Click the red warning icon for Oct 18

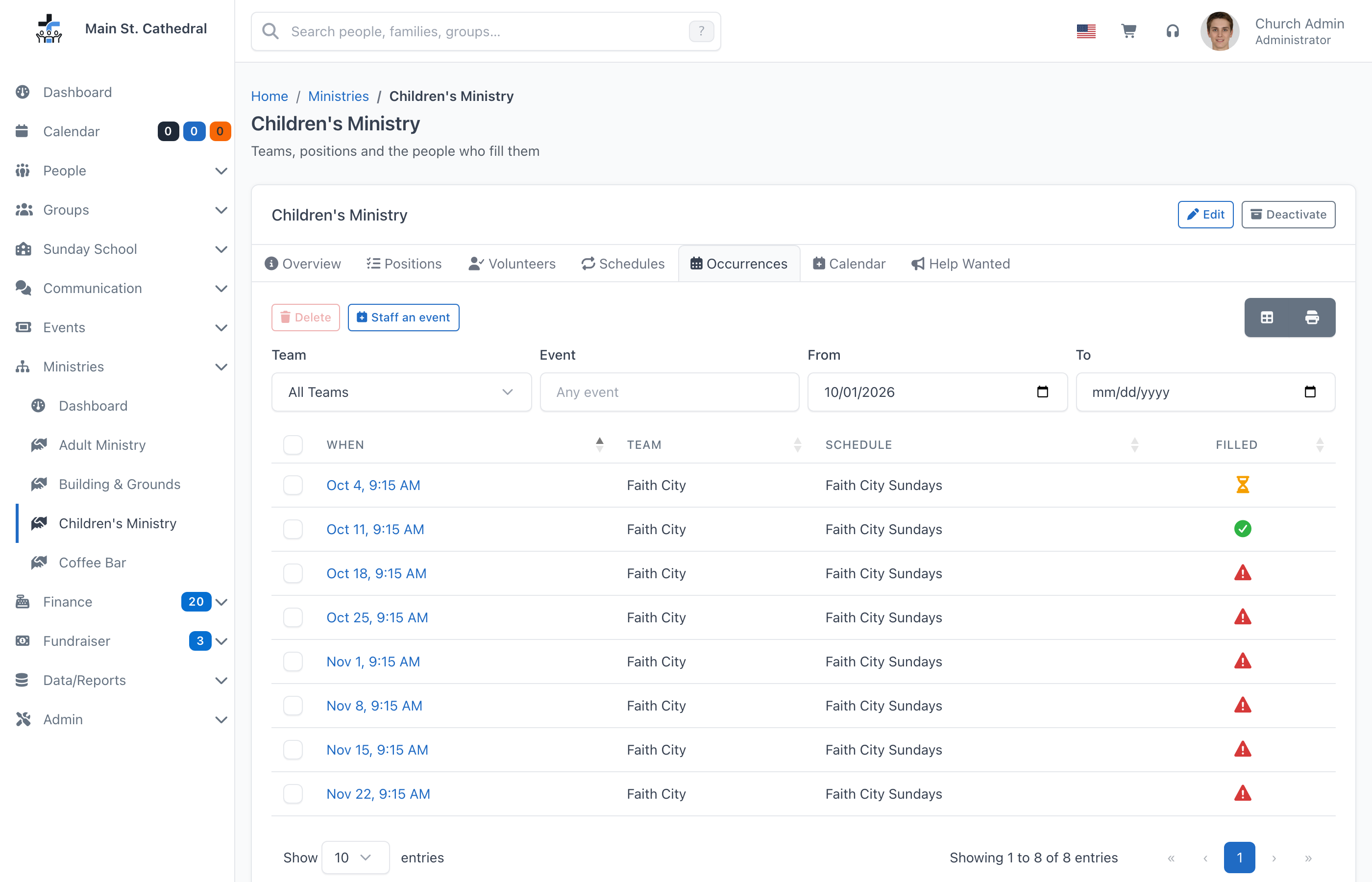[x=1242, y=573]
